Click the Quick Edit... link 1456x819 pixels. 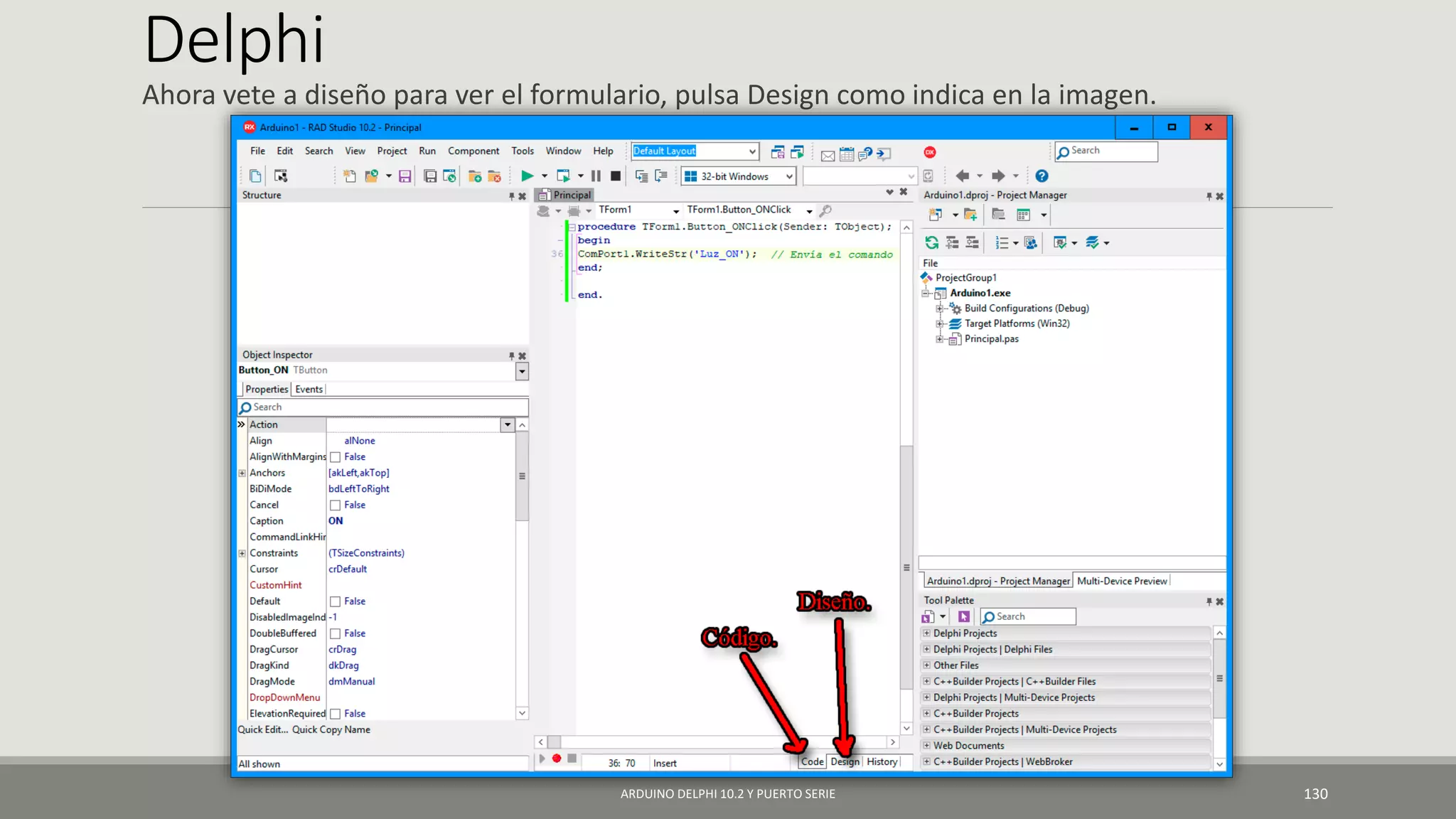[x=262, y=729]
